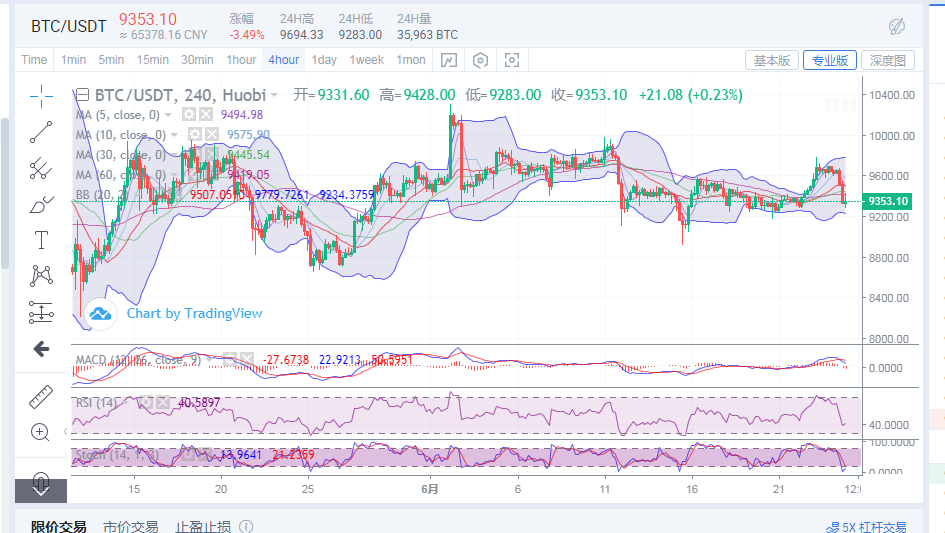Expand RSI (14) dropdown arrow
The height and width of the screenshot is (533, 945).
tap(125, 402)
